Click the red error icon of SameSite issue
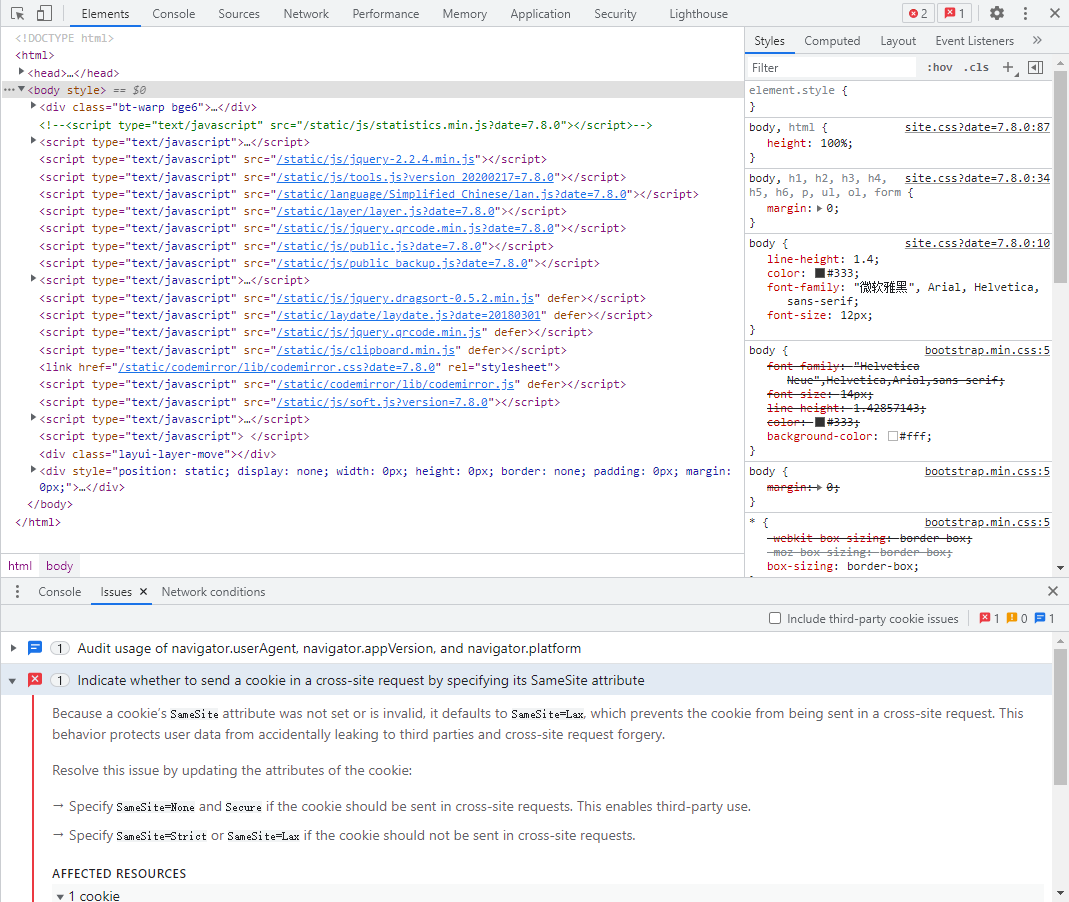 coord(35,680)
